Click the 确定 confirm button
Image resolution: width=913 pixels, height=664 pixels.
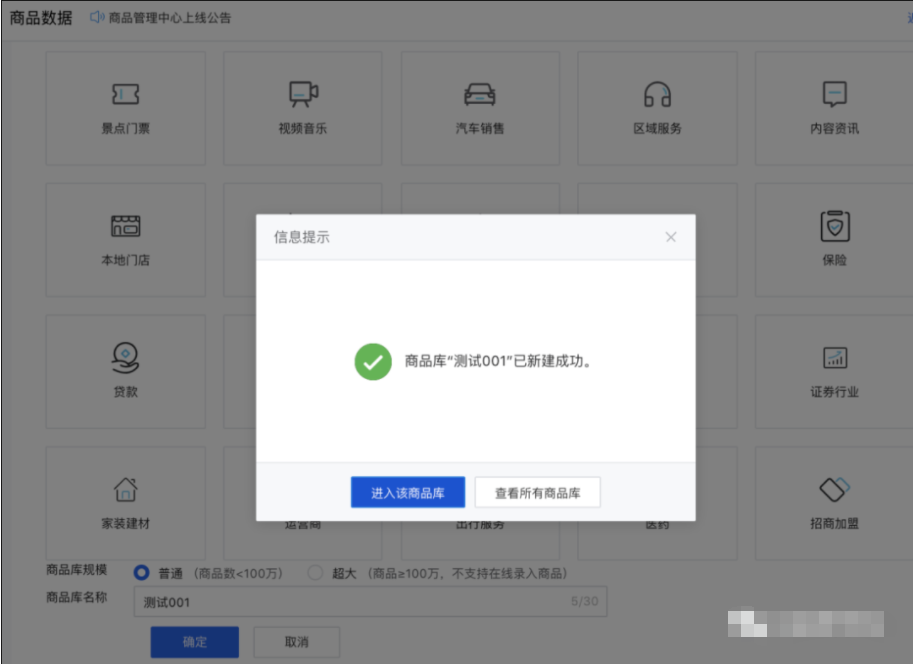tap(194, 642)
